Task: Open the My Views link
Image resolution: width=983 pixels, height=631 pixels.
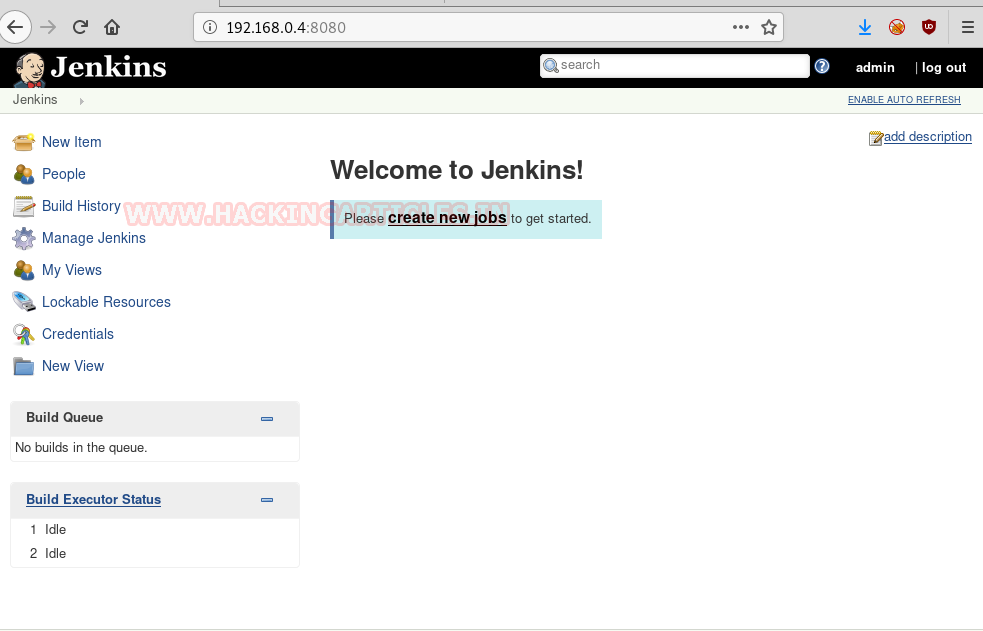Action: pyautogui.click(x=72, y=270)
